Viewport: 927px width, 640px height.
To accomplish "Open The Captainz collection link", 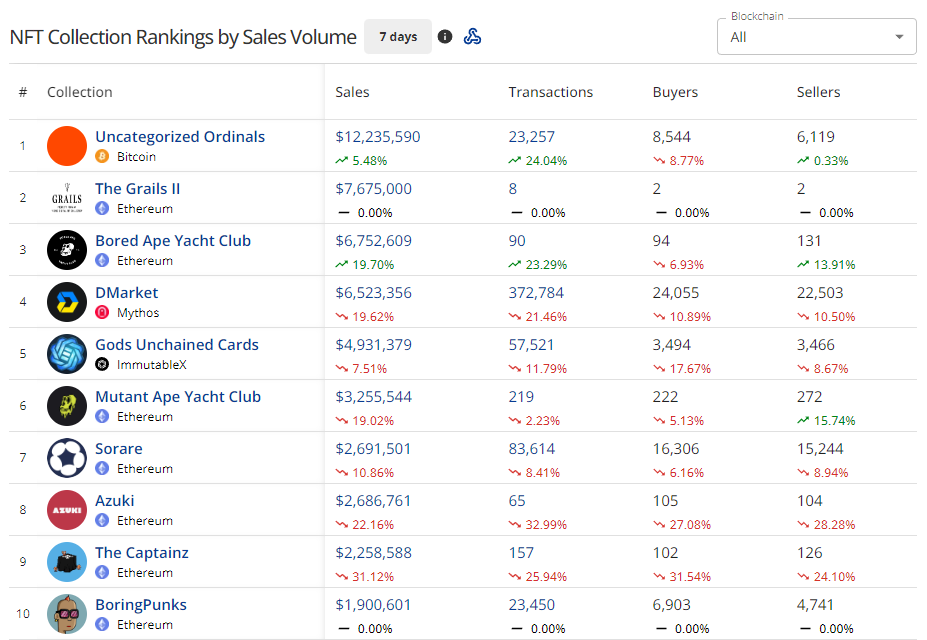I will tap(142, 553).
